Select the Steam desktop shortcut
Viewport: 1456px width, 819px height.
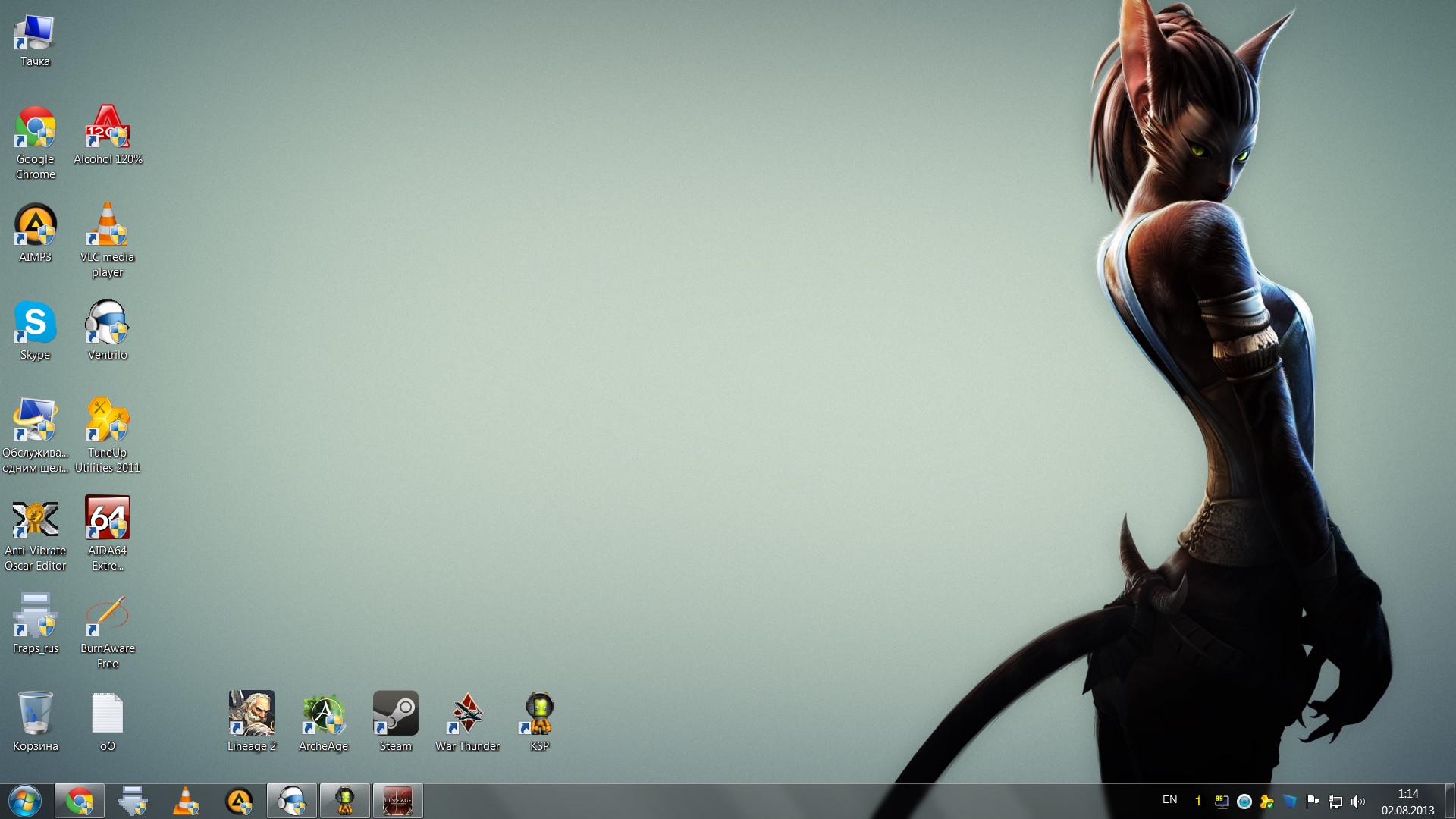(396, 722)
